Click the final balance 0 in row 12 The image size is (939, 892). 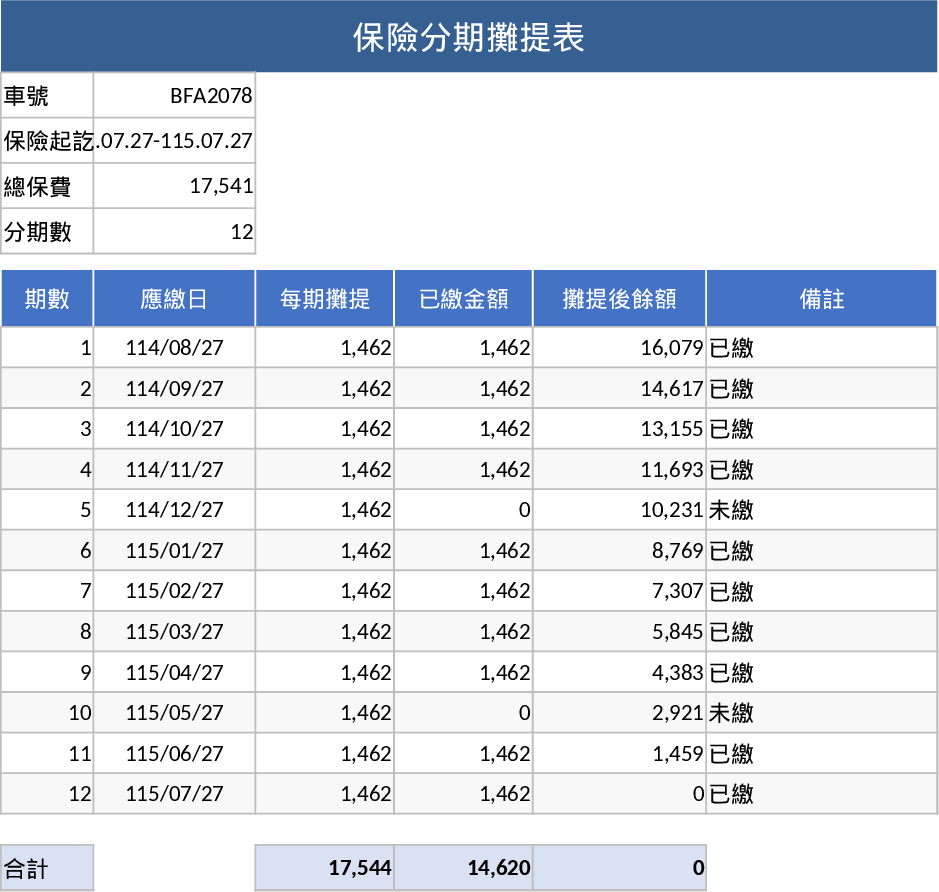pos(619,793)
